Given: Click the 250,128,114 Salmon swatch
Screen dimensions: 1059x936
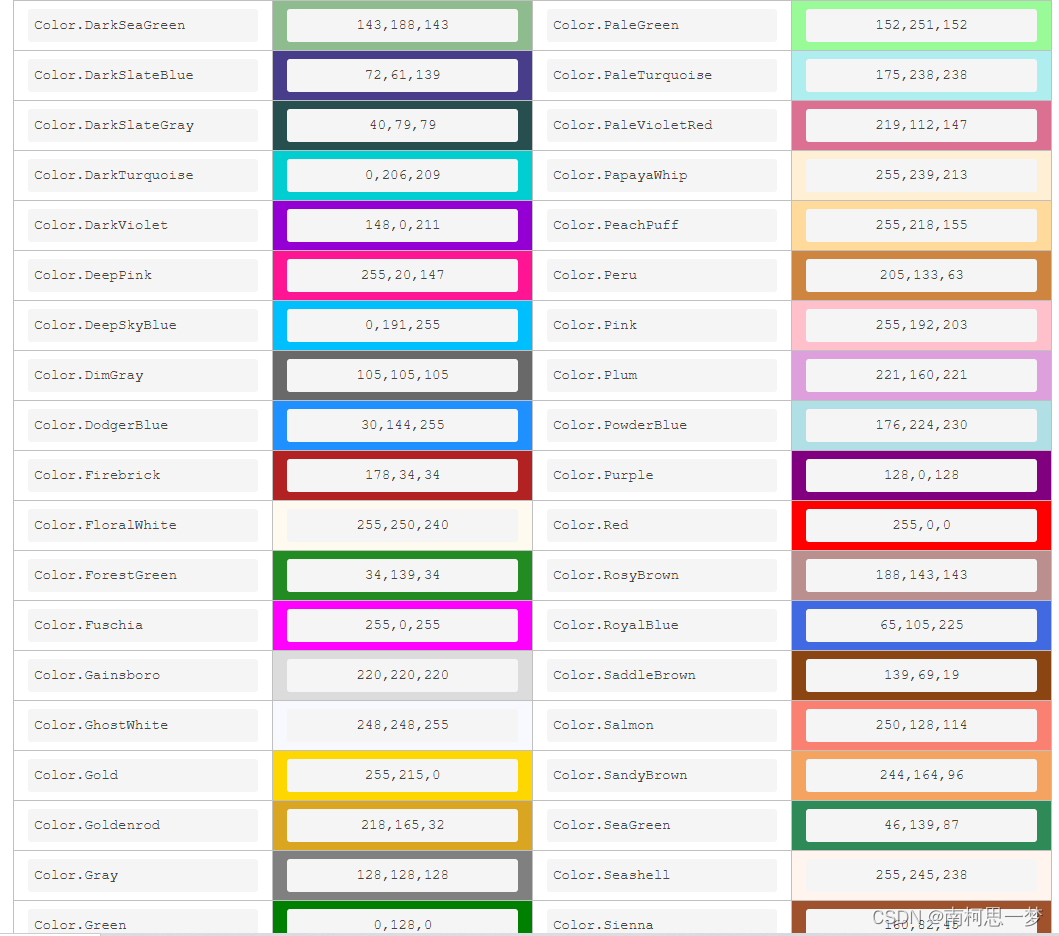Looking at the screenshot, I should (921, 725).
